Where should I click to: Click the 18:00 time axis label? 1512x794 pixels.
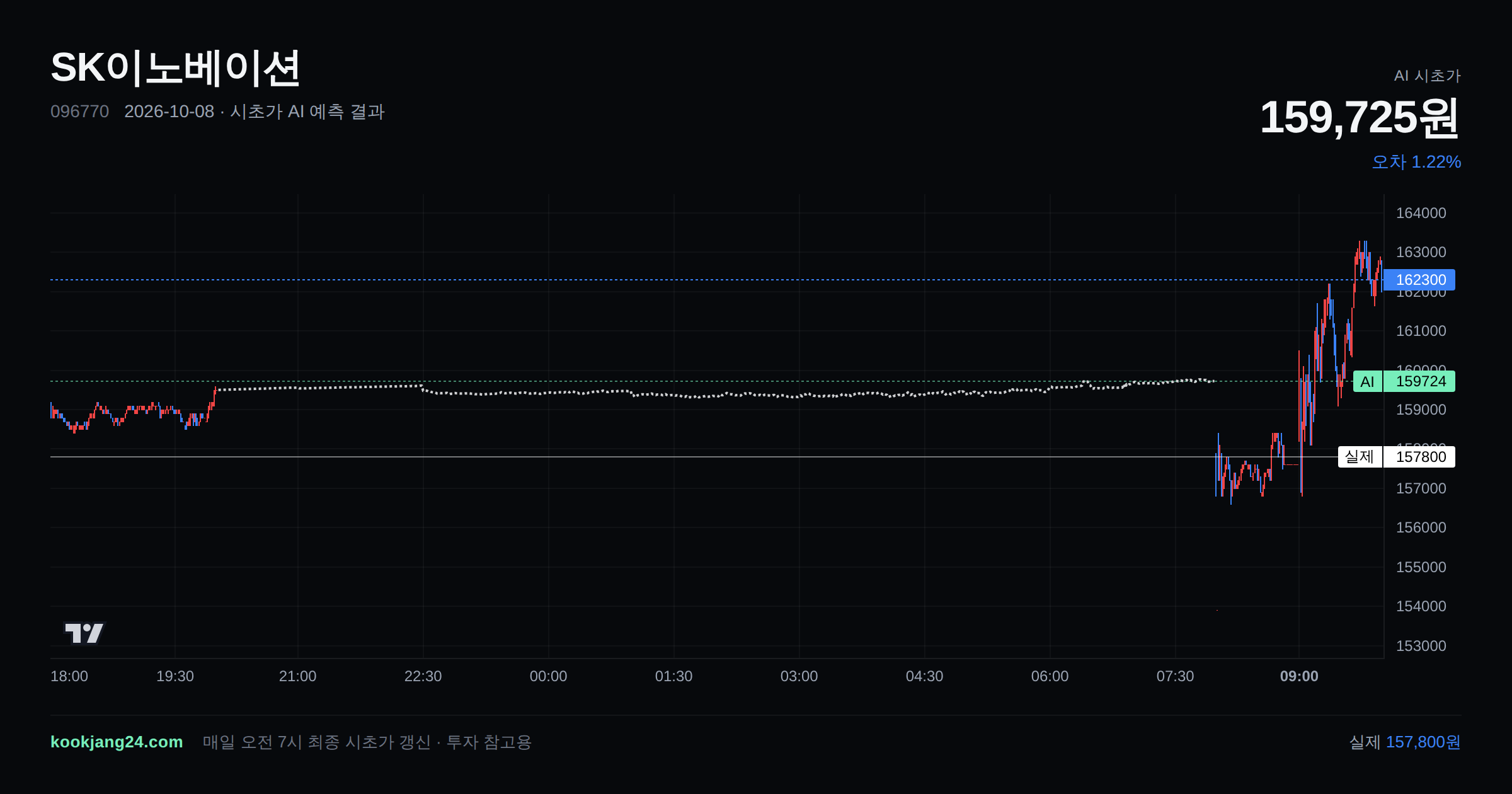[69, 676]
